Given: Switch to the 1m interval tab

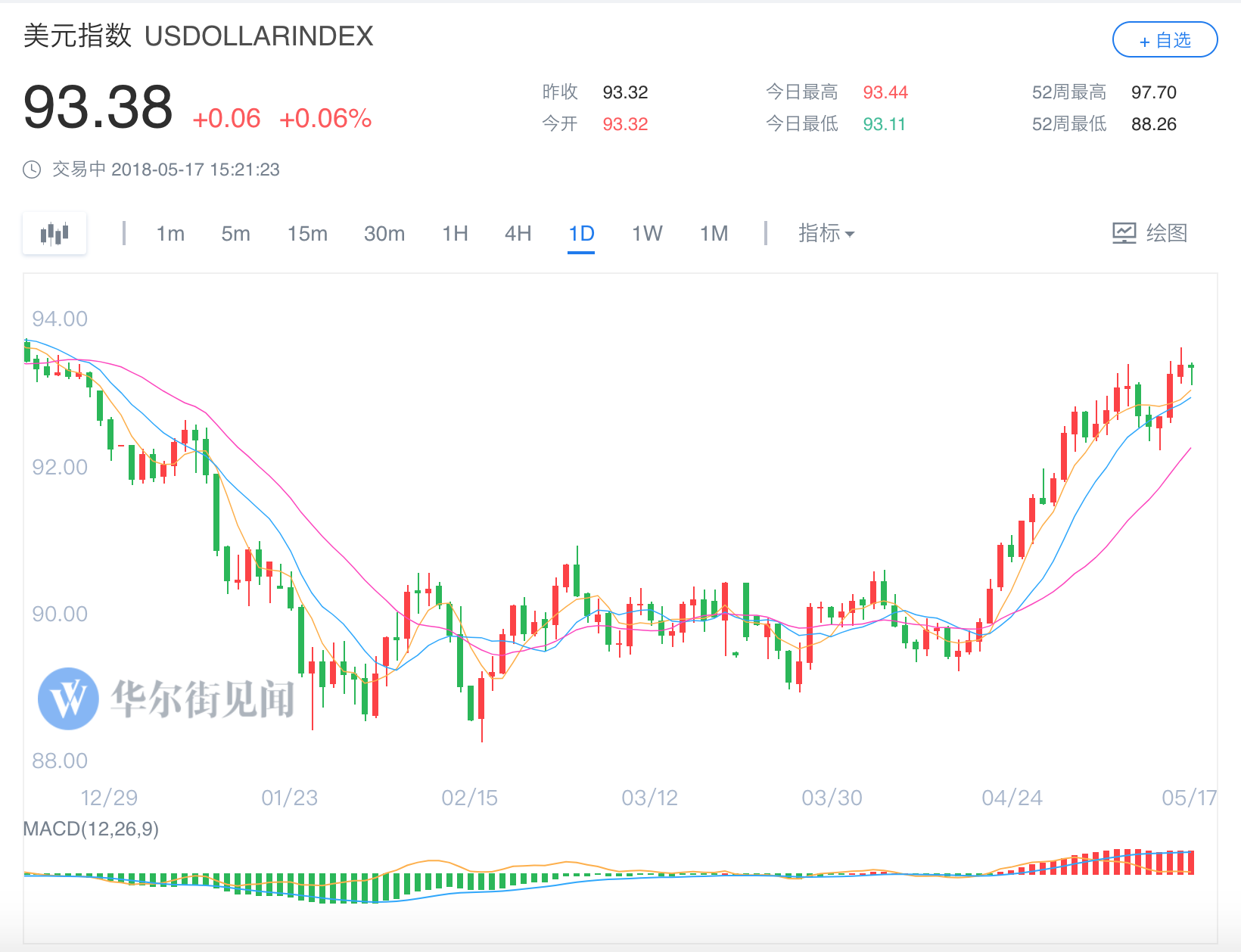Looking at the screenshot, I should point(170,233).
